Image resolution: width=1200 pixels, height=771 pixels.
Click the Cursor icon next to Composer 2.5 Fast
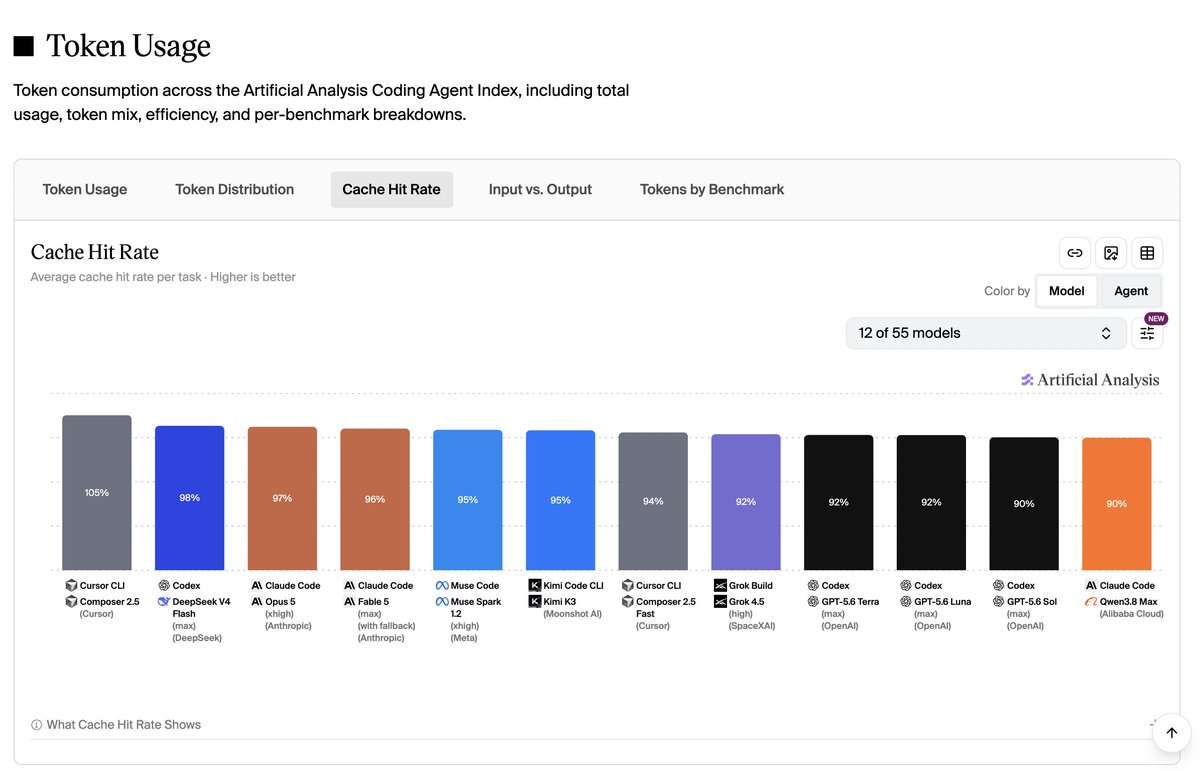click(x=627, y=602)
